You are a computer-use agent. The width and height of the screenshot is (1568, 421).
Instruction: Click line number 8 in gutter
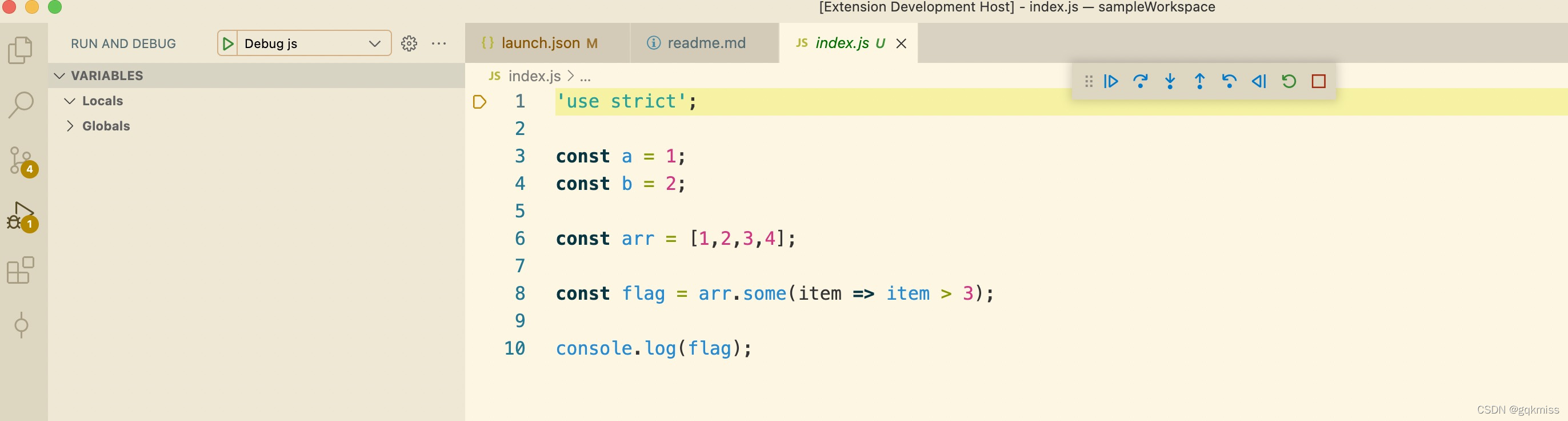[x=520, y=293]
